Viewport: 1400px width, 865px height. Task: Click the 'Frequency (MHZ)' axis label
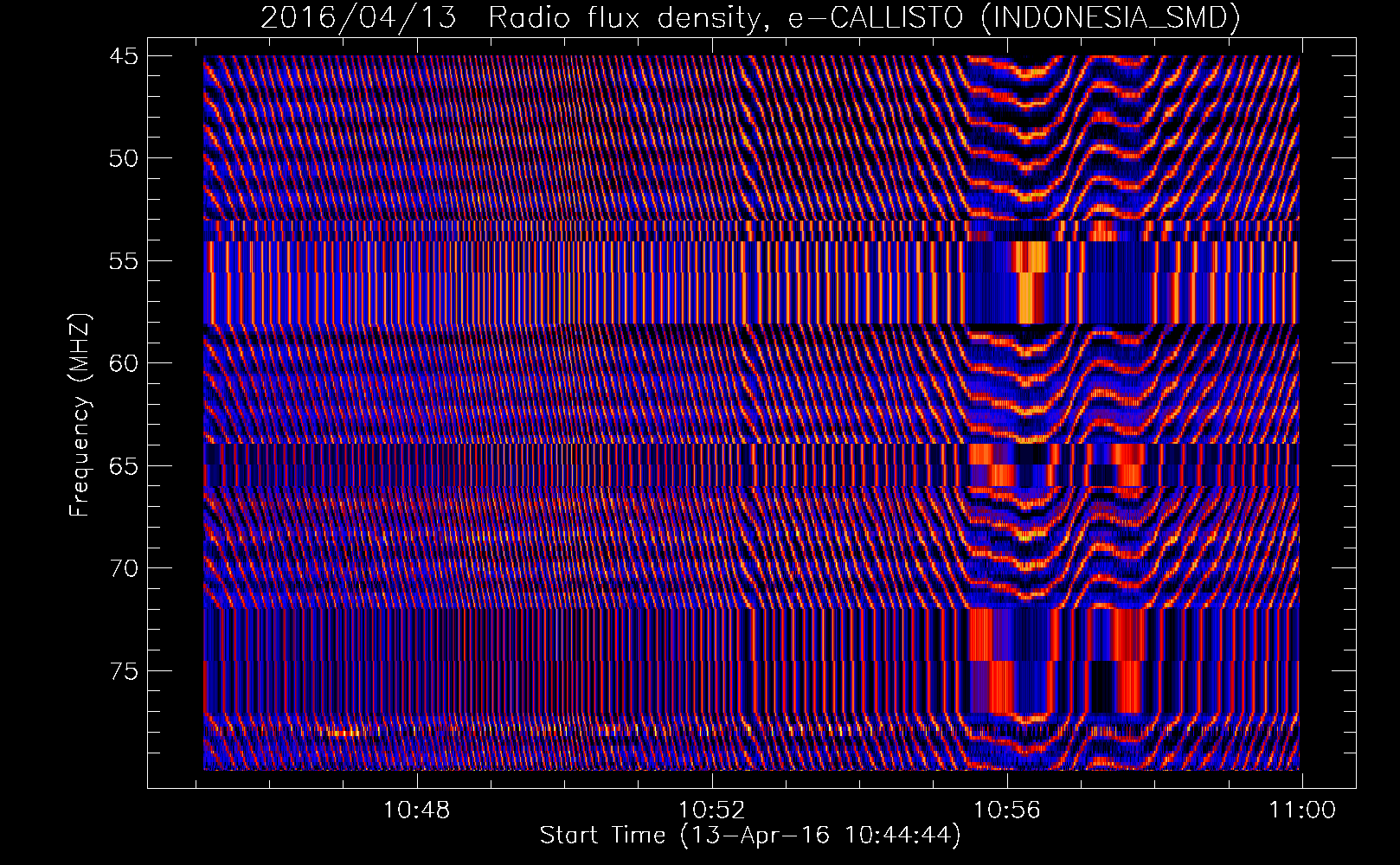[x=80, y=415]
